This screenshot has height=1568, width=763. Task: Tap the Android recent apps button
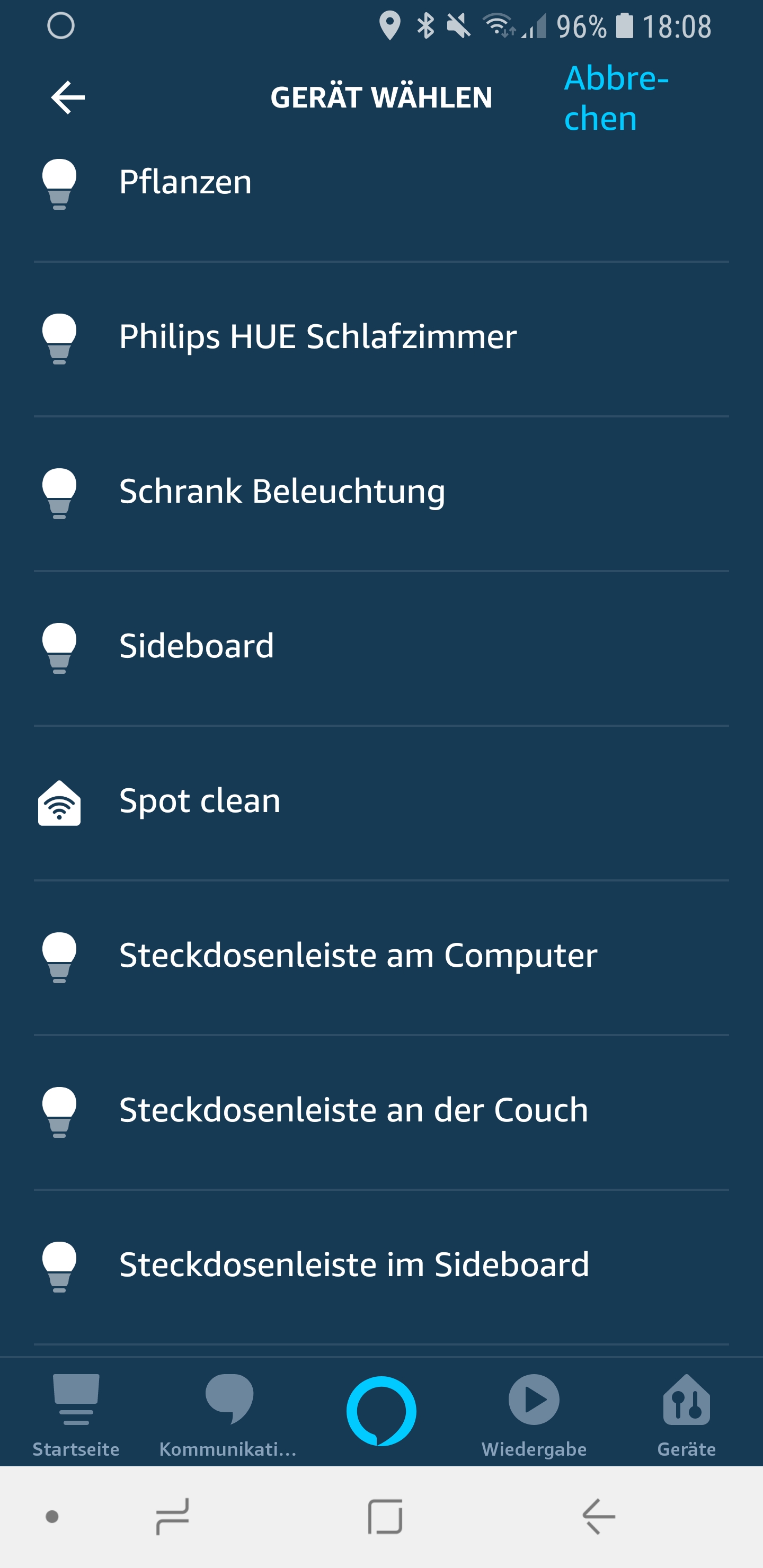pyautogui.click(x=172, y=1516)
